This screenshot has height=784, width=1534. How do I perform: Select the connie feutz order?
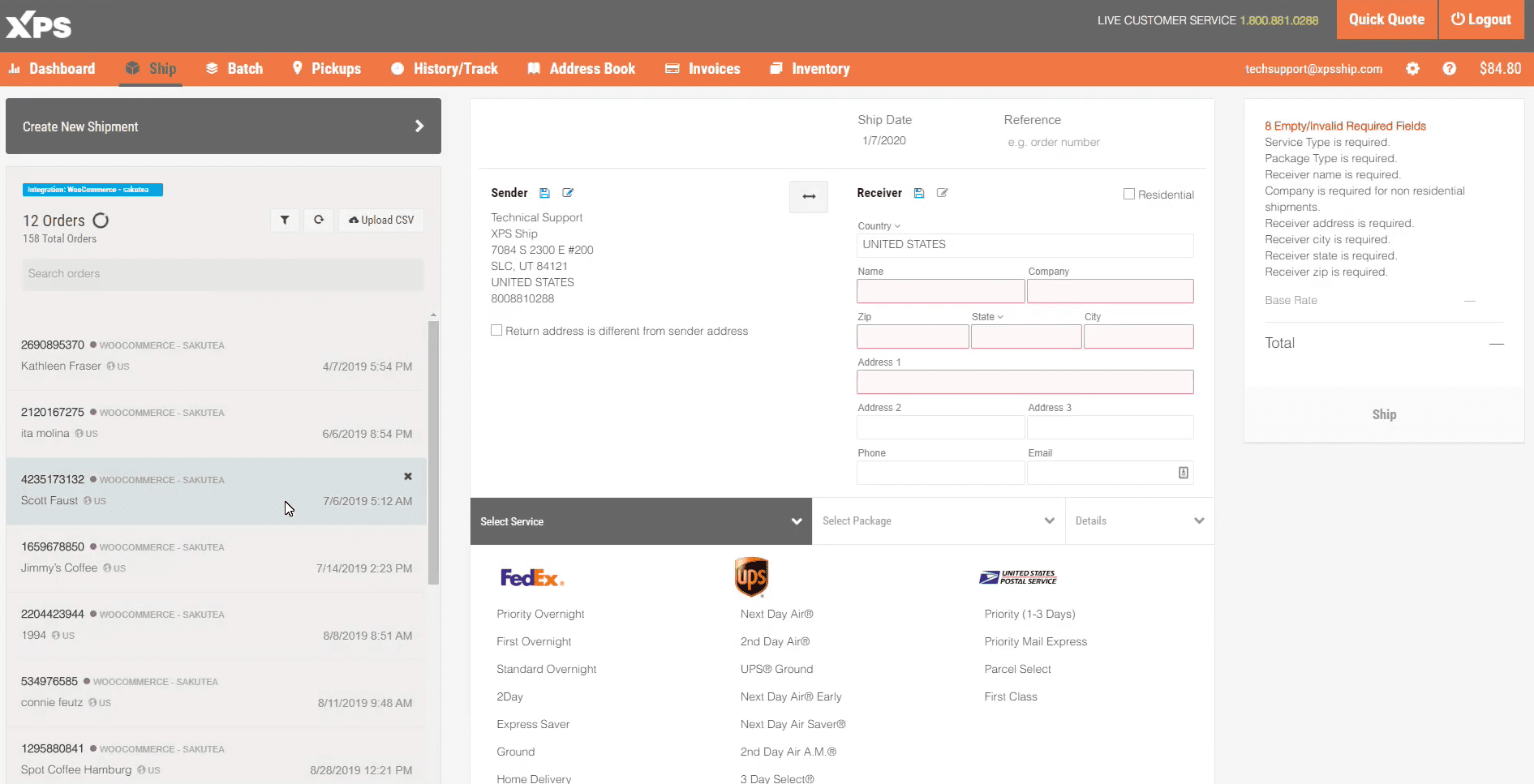coord(217,692)
